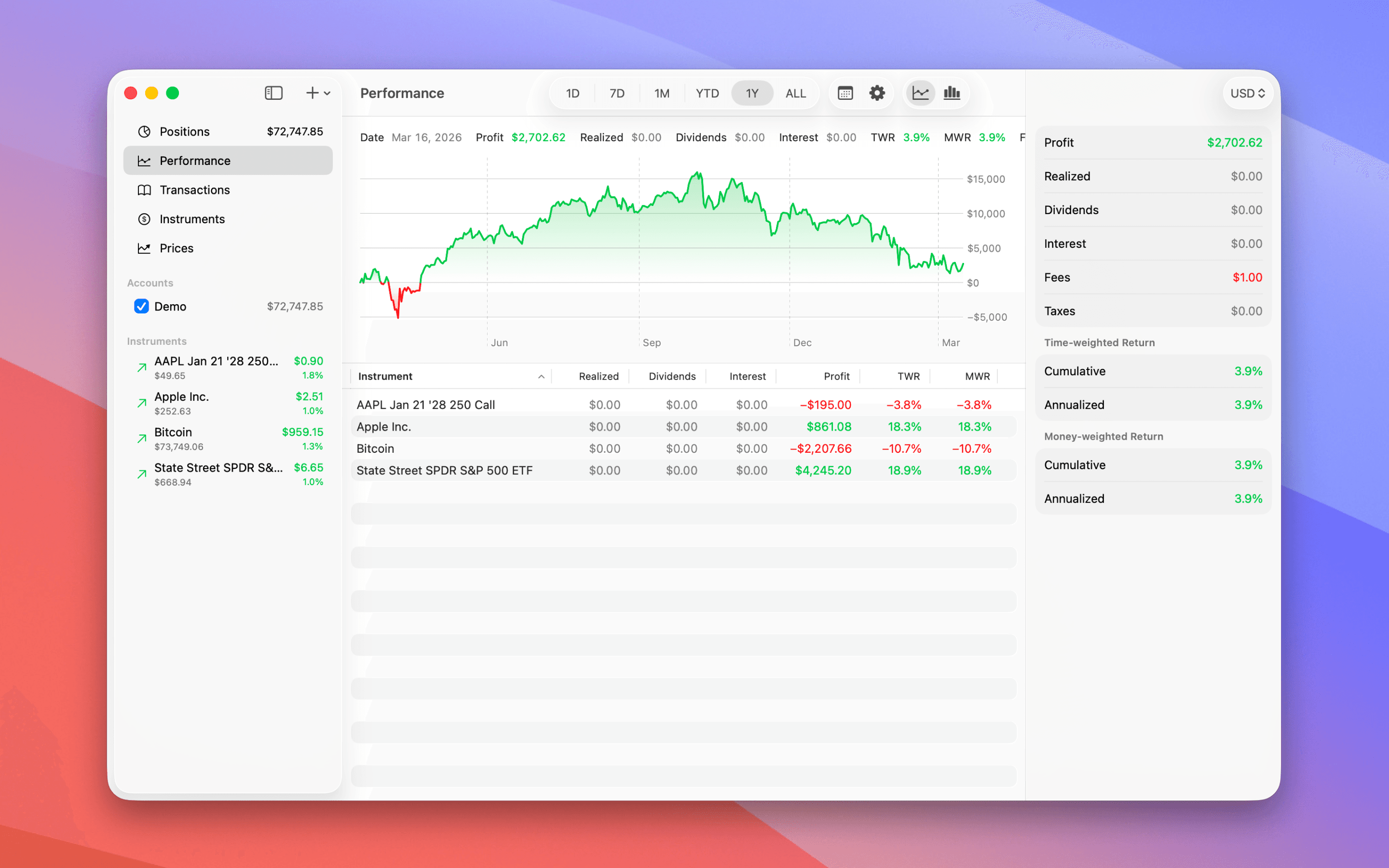1389x868 pixels.
Task: Open the Instruments section
Action: coord(191,219)
